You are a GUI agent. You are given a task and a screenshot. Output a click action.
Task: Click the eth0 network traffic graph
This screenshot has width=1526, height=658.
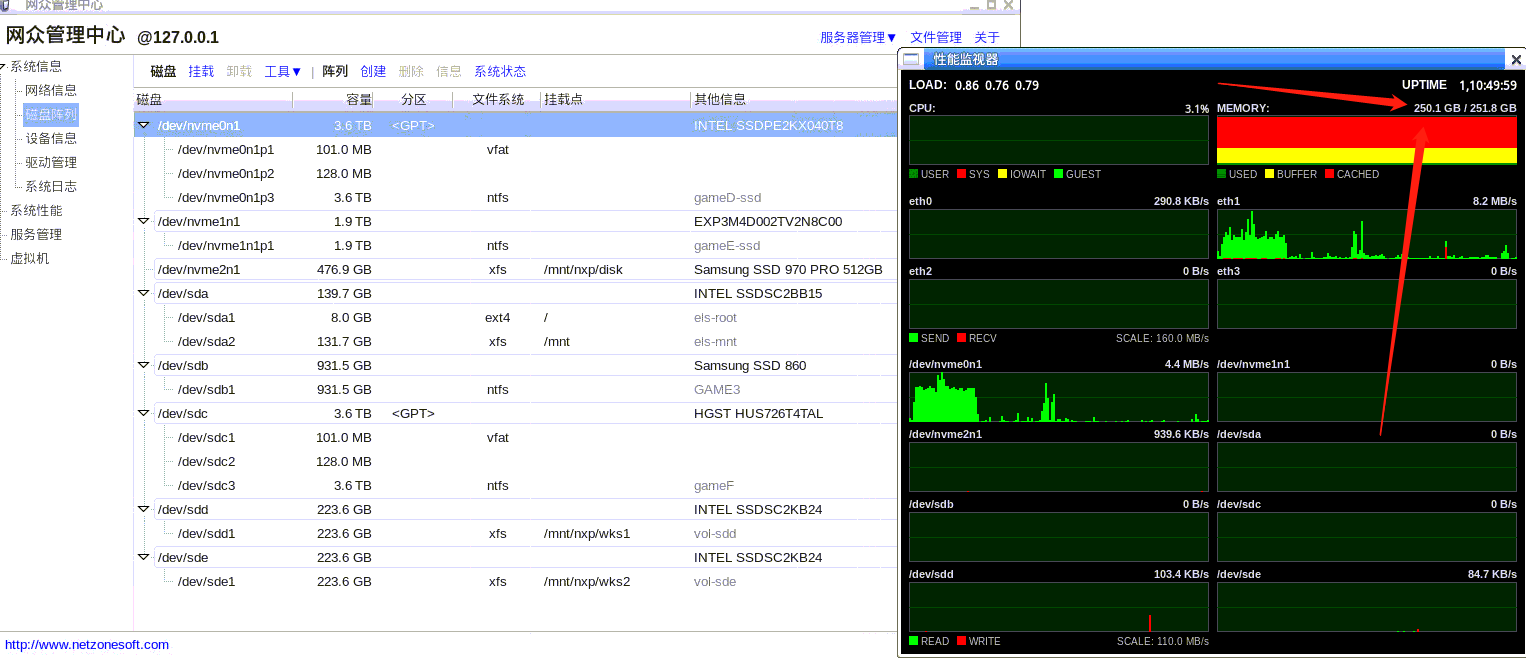click(1059, 235)
